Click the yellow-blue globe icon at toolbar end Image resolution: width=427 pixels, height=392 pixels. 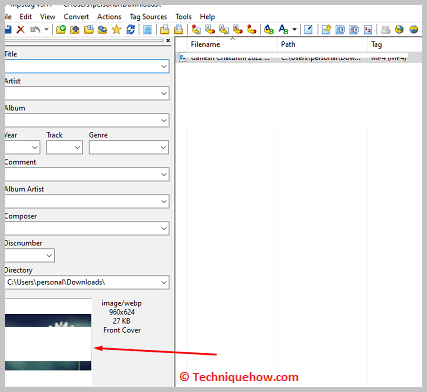tap(413, 30)
